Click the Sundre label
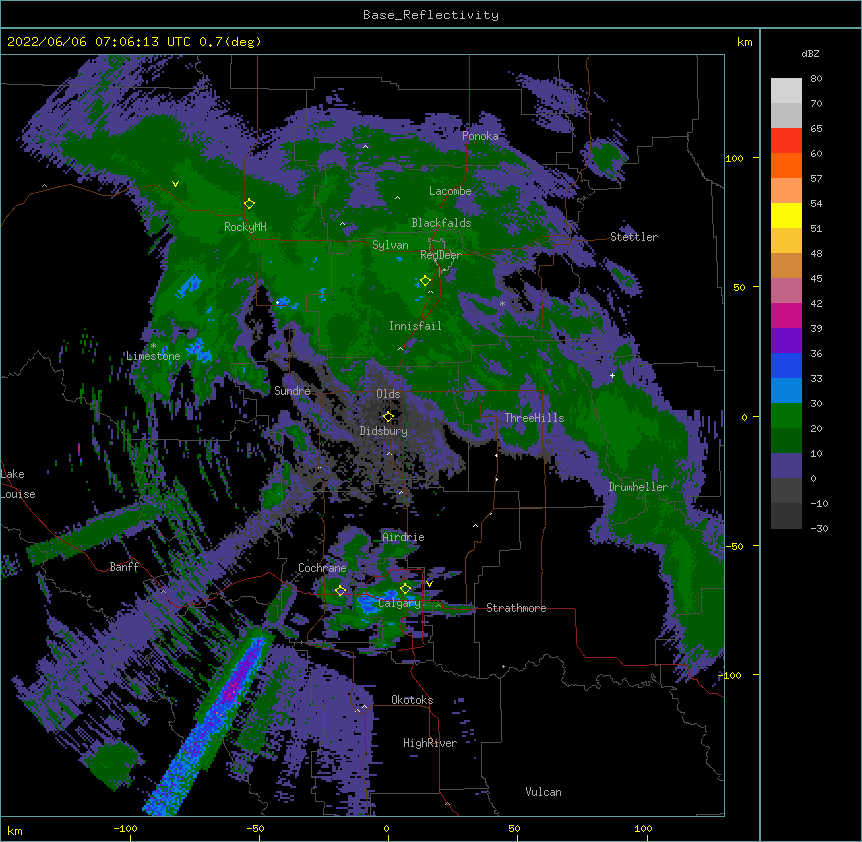862x842 pixels. click(292, 391)
